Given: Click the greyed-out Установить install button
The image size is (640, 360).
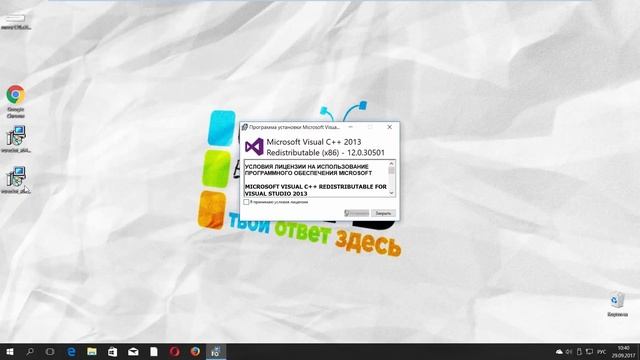Looking at the screenshot, I should tap(356, 213).
